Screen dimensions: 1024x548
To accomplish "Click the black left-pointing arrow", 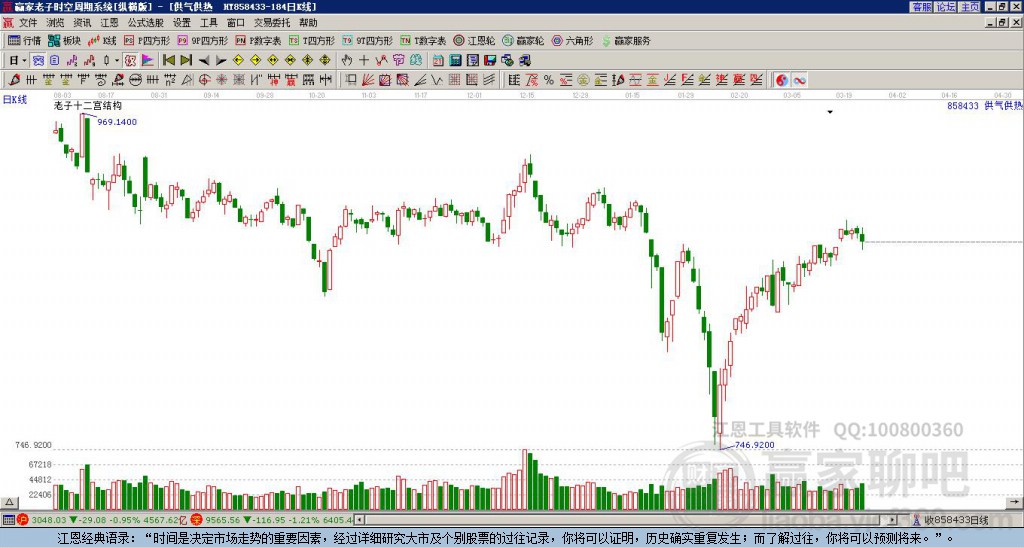I will pos(204,61).
